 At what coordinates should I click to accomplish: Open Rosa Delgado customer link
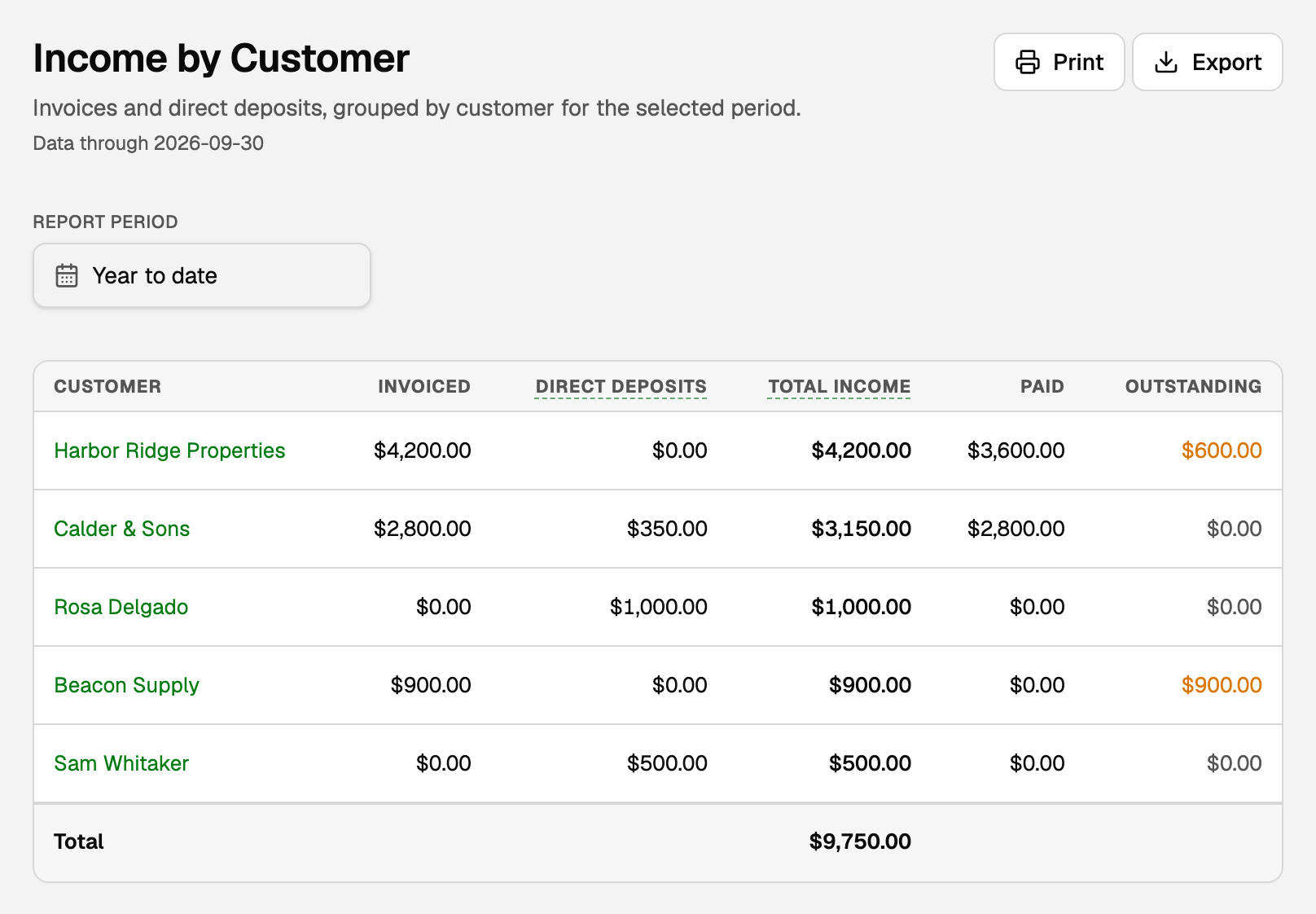click(121, 607)
